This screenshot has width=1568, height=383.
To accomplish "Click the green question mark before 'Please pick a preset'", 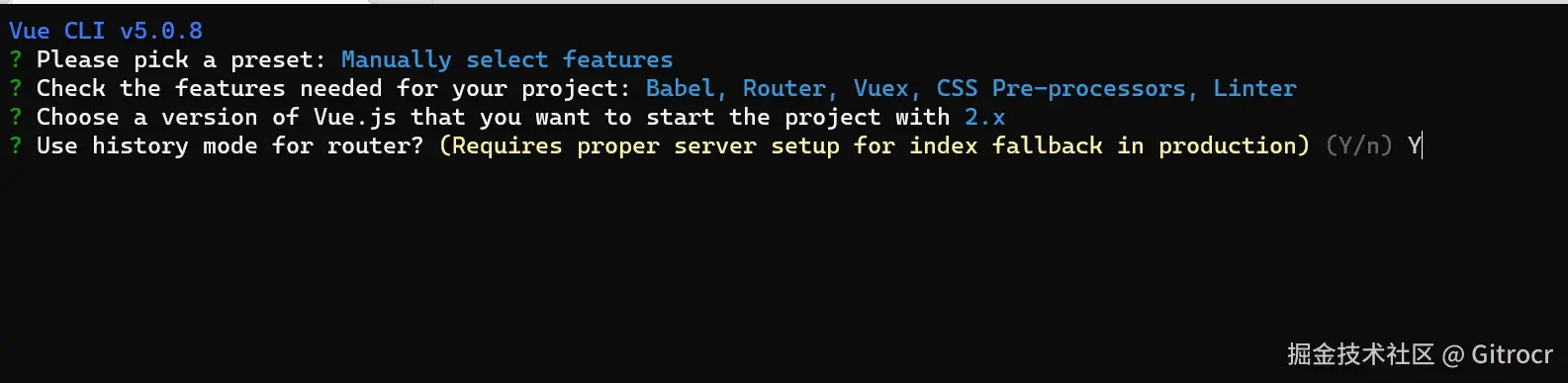I will (x=15, y=59).
